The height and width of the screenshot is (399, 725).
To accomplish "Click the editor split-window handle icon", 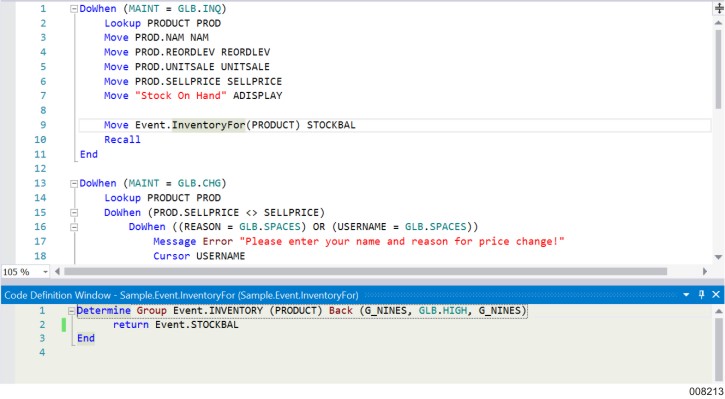I will [719, 8].
